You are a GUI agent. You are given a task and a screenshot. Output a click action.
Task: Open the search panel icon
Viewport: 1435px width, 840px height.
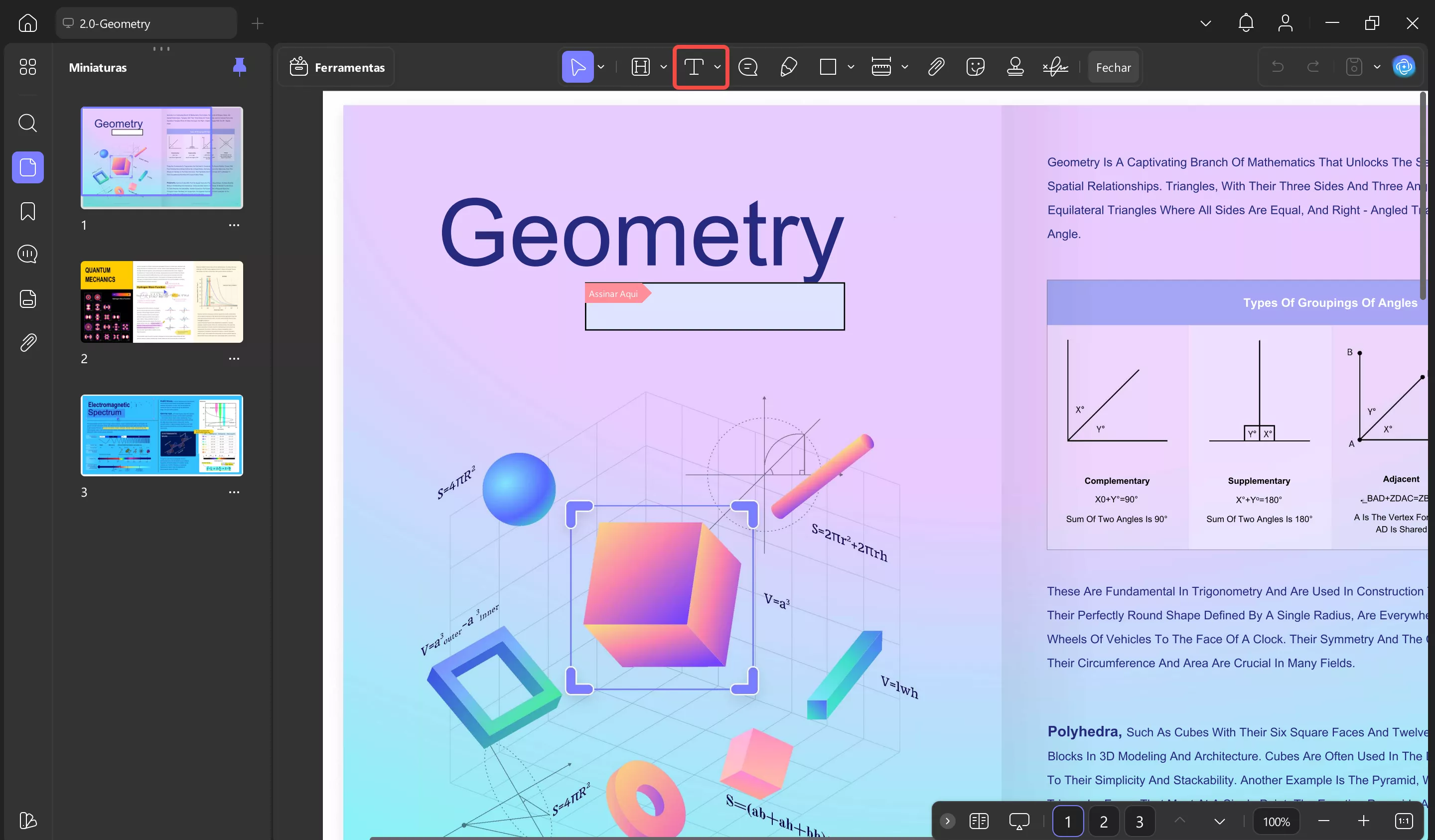pos(27,123)
